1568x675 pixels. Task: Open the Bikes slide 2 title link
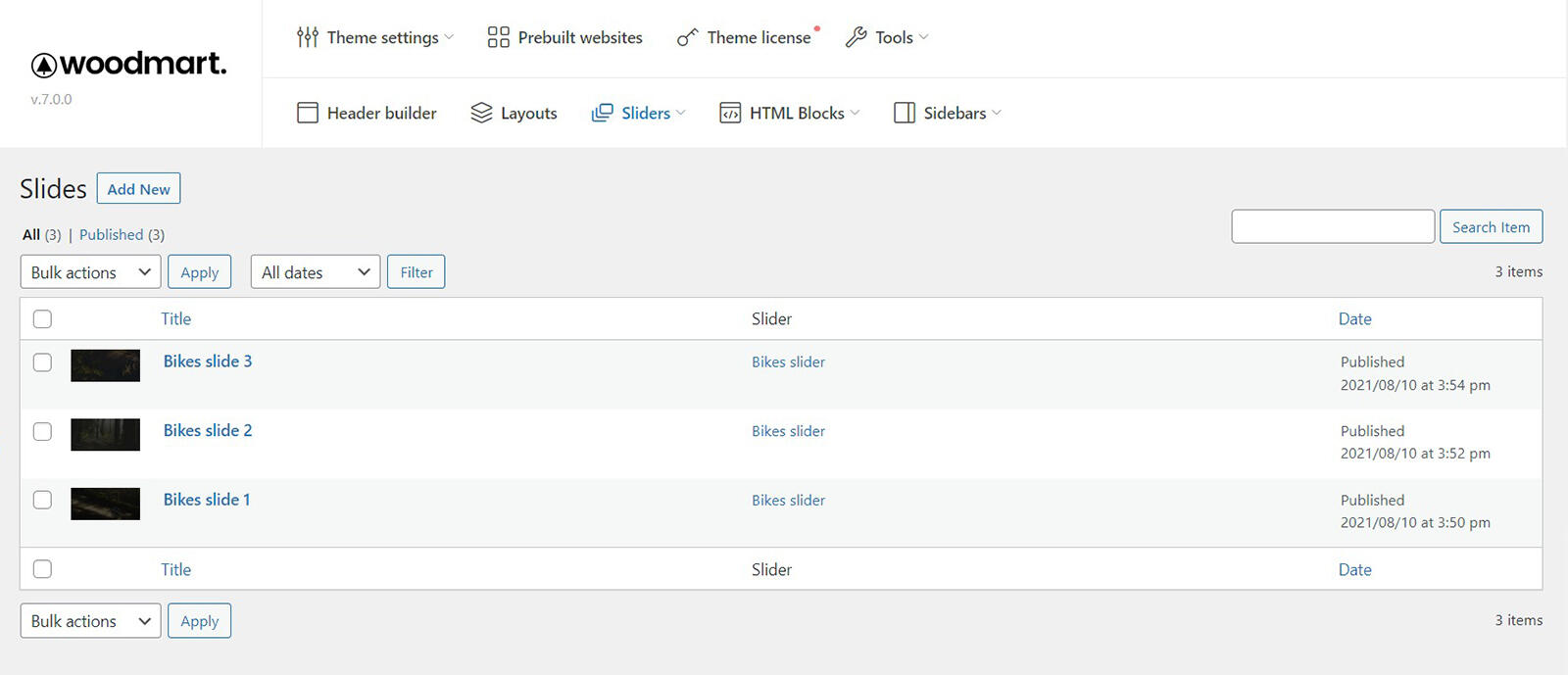pos(208,430)
